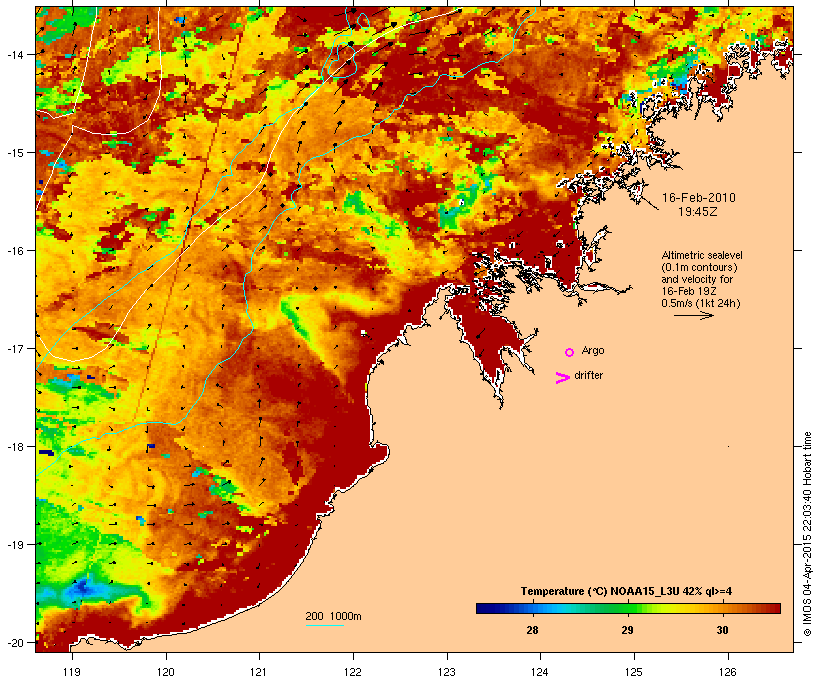Click the 124 longitude axis label

[x=540, y=672]
